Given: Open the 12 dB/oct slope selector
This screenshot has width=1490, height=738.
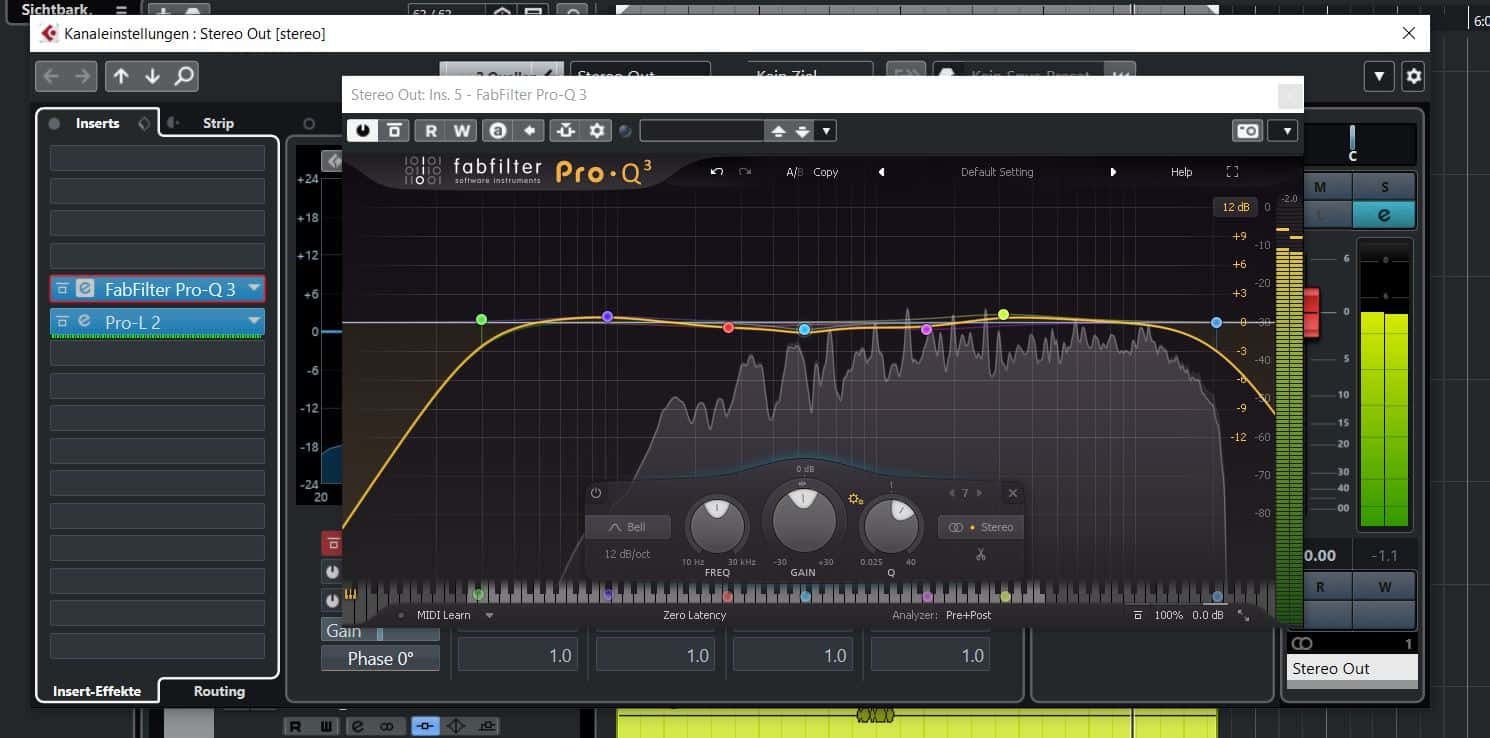Looking at the screenshot, I should point(628,554).
